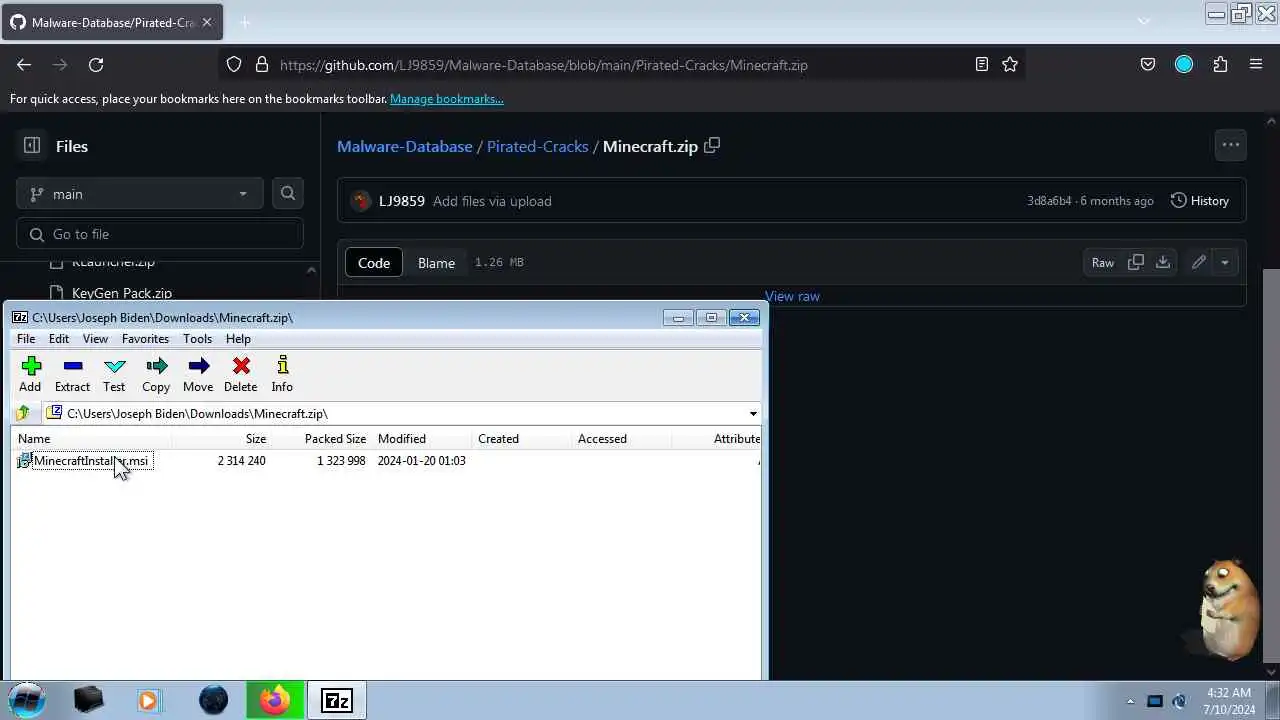Open Firefox extensions puzzle icon
Screen dimensions: 1280x720
click(x=1220, y=65)
